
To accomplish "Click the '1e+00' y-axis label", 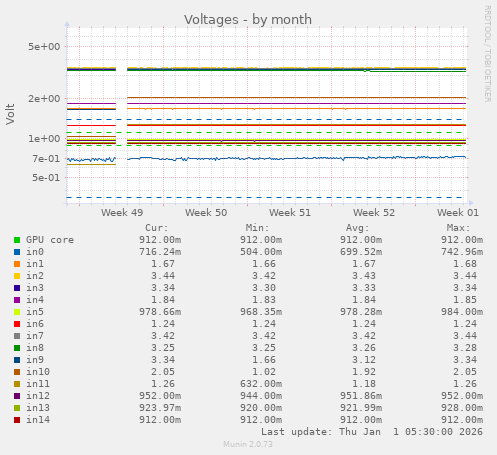I will [44, 139].
